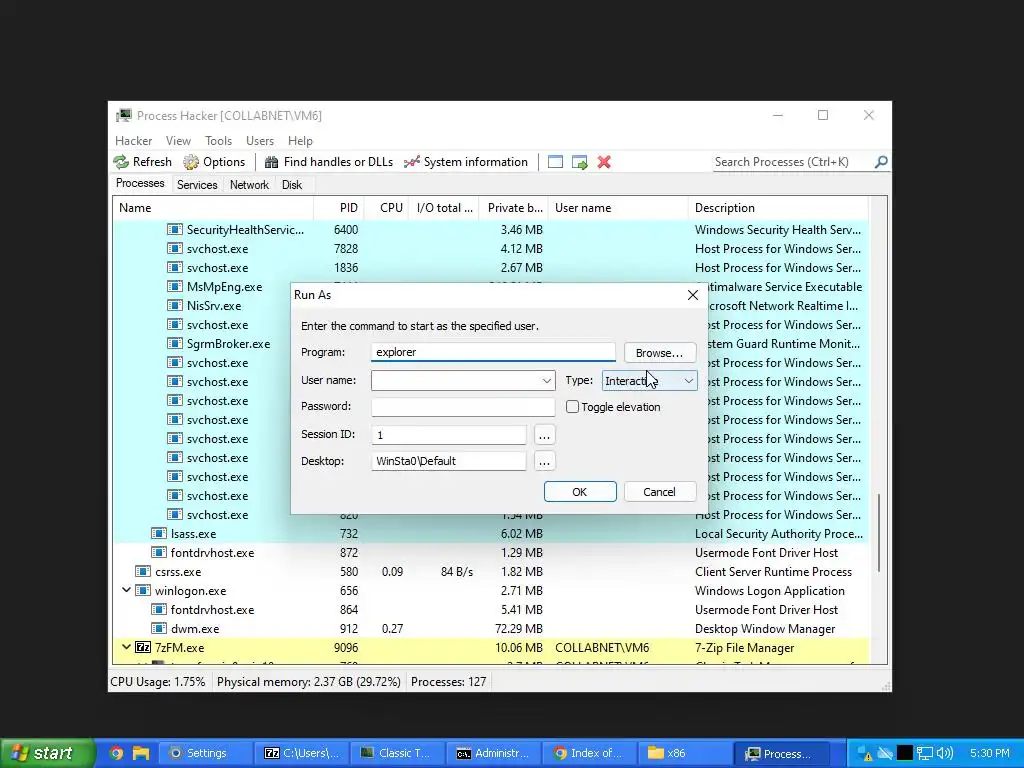Switch to x86 folder taskbar button
The height and width of the screenshot is (768, 1024).
[x=683, y=753]
